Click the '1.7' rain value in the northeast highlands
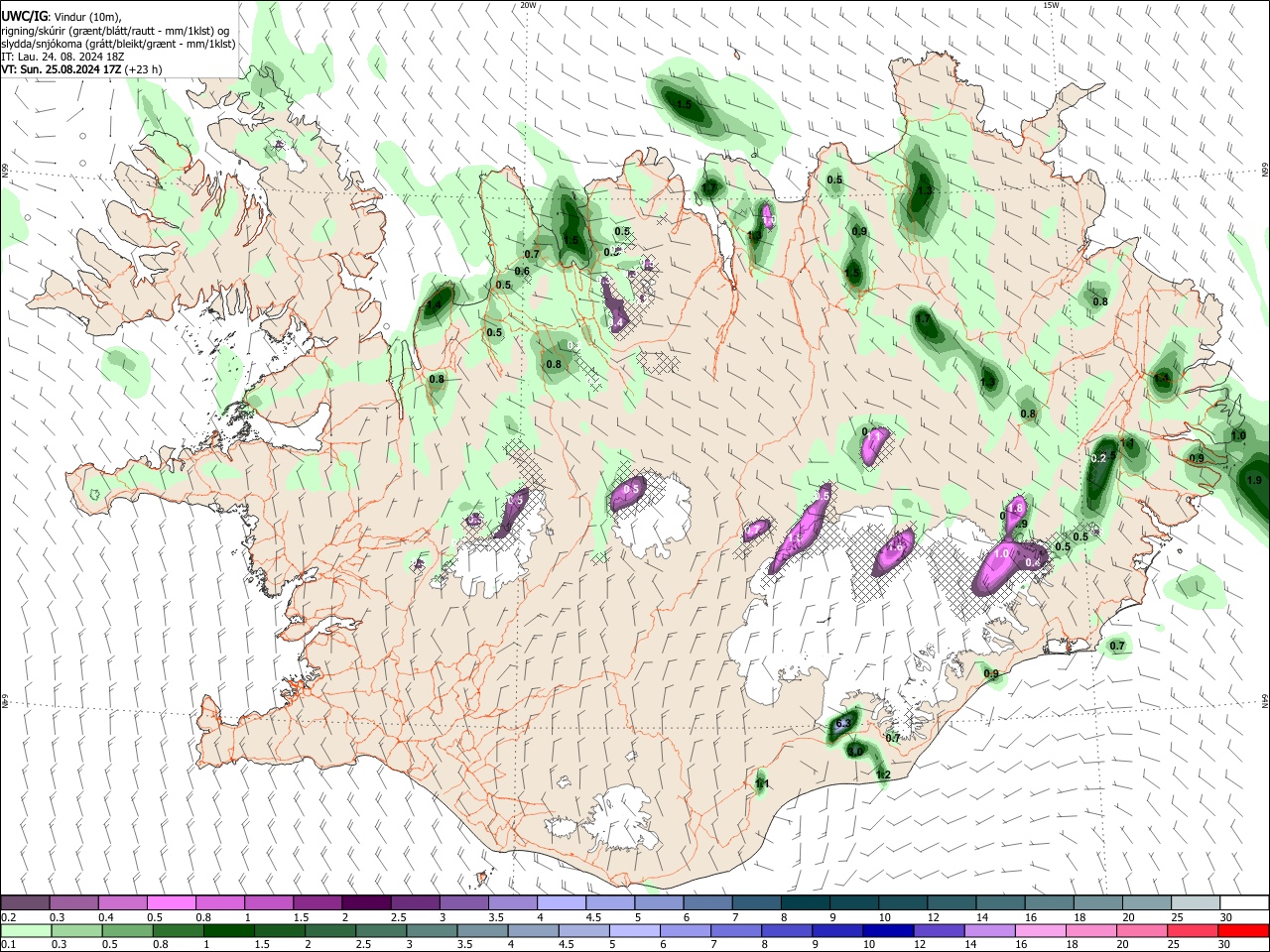Viewport: 1270px width, 952px height. click(x=924, y=319)
